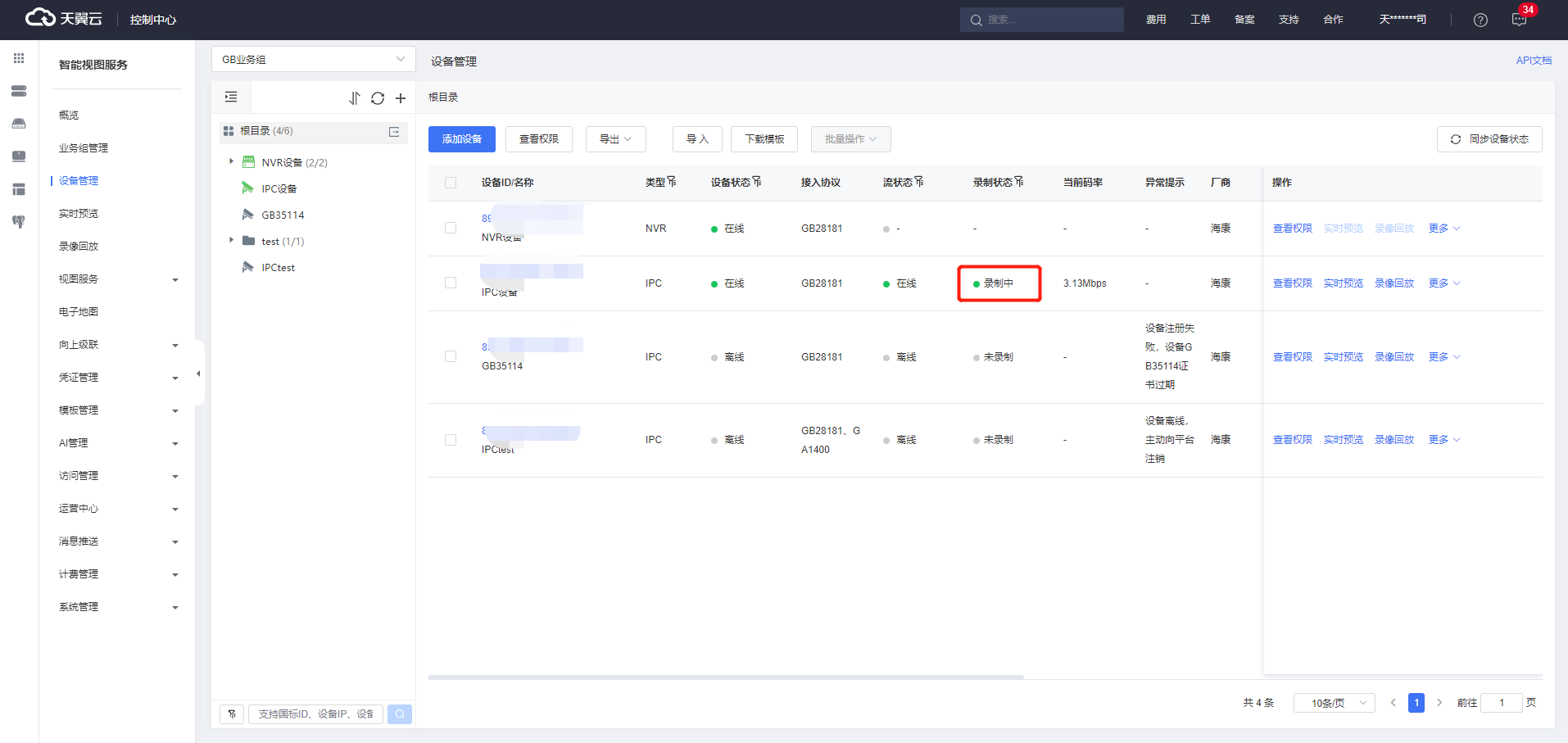Click the 查看权限 toolbar button
The width and height of the screenshot is (1568, 743).
[539, 139]
